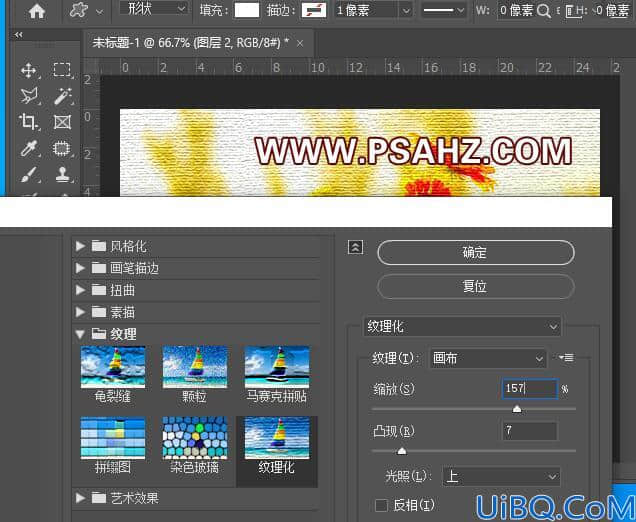Click the 凸现 value field showing 7
Screen dimensions: 636x522
pos(530,431)
